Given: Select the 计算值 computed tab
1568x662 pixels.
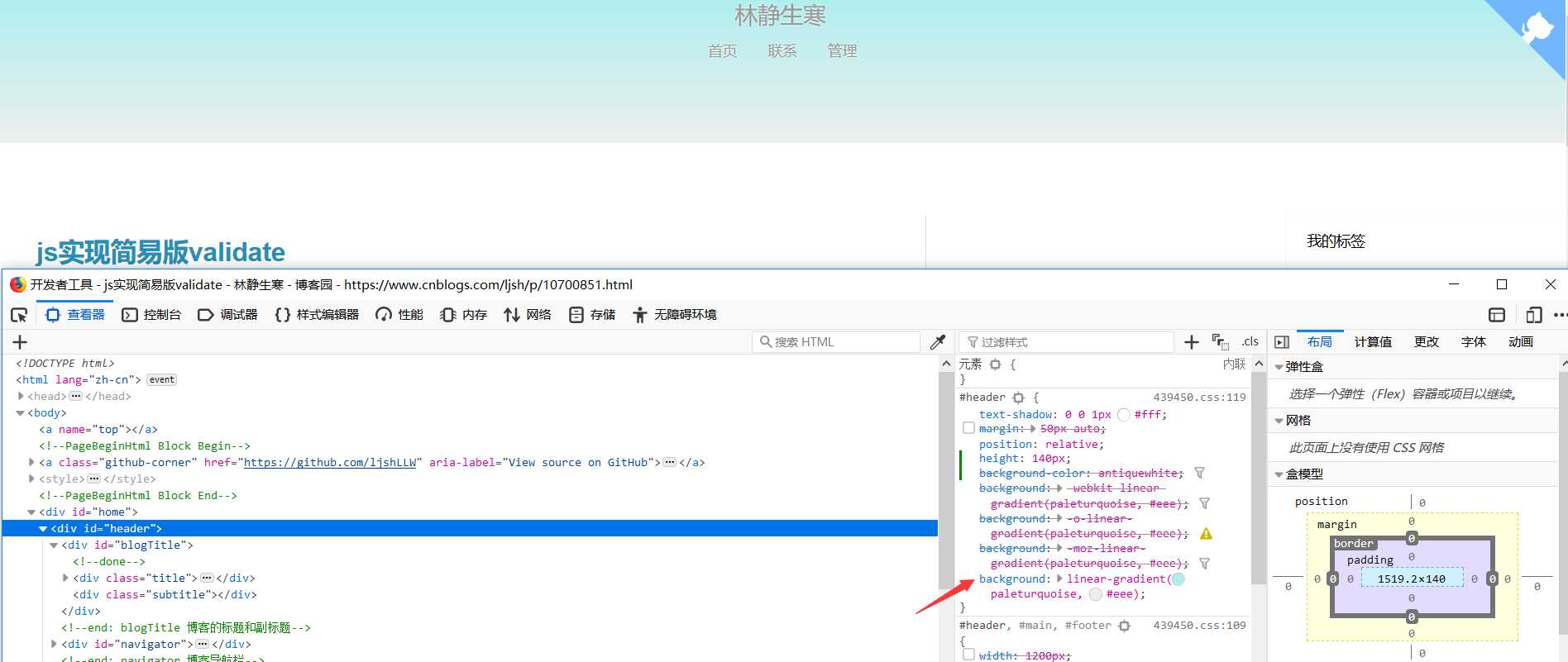Looking at the screenshot, I should pyautogui.click(x=1373, y=342).
